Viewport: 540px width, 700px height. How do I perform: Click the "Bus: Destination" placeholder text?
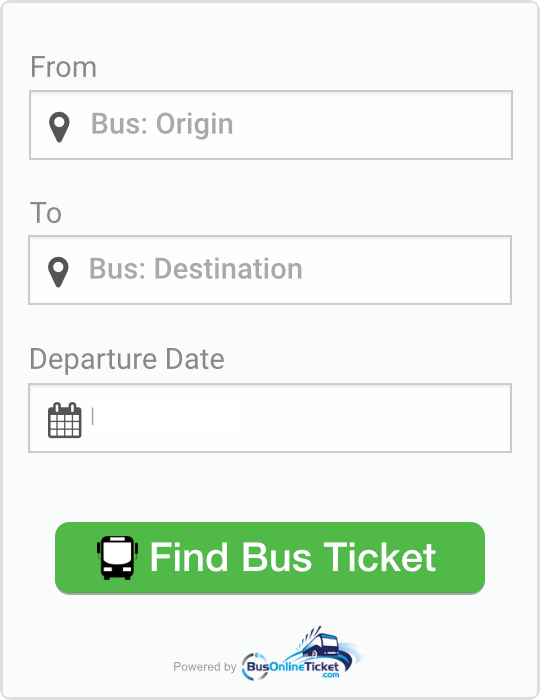[196, 269]
